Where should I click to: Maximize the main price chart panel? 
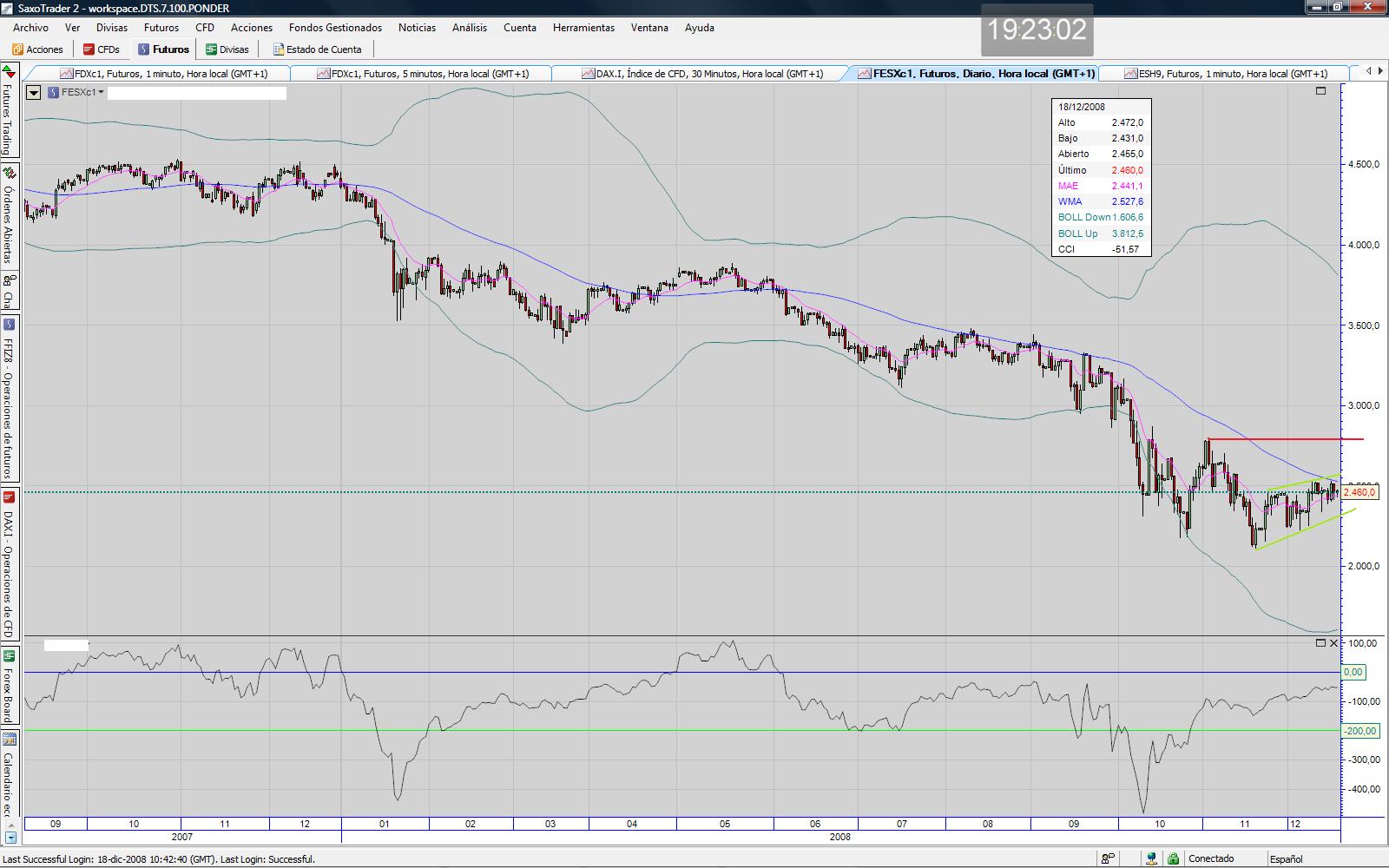(1321, 91)
